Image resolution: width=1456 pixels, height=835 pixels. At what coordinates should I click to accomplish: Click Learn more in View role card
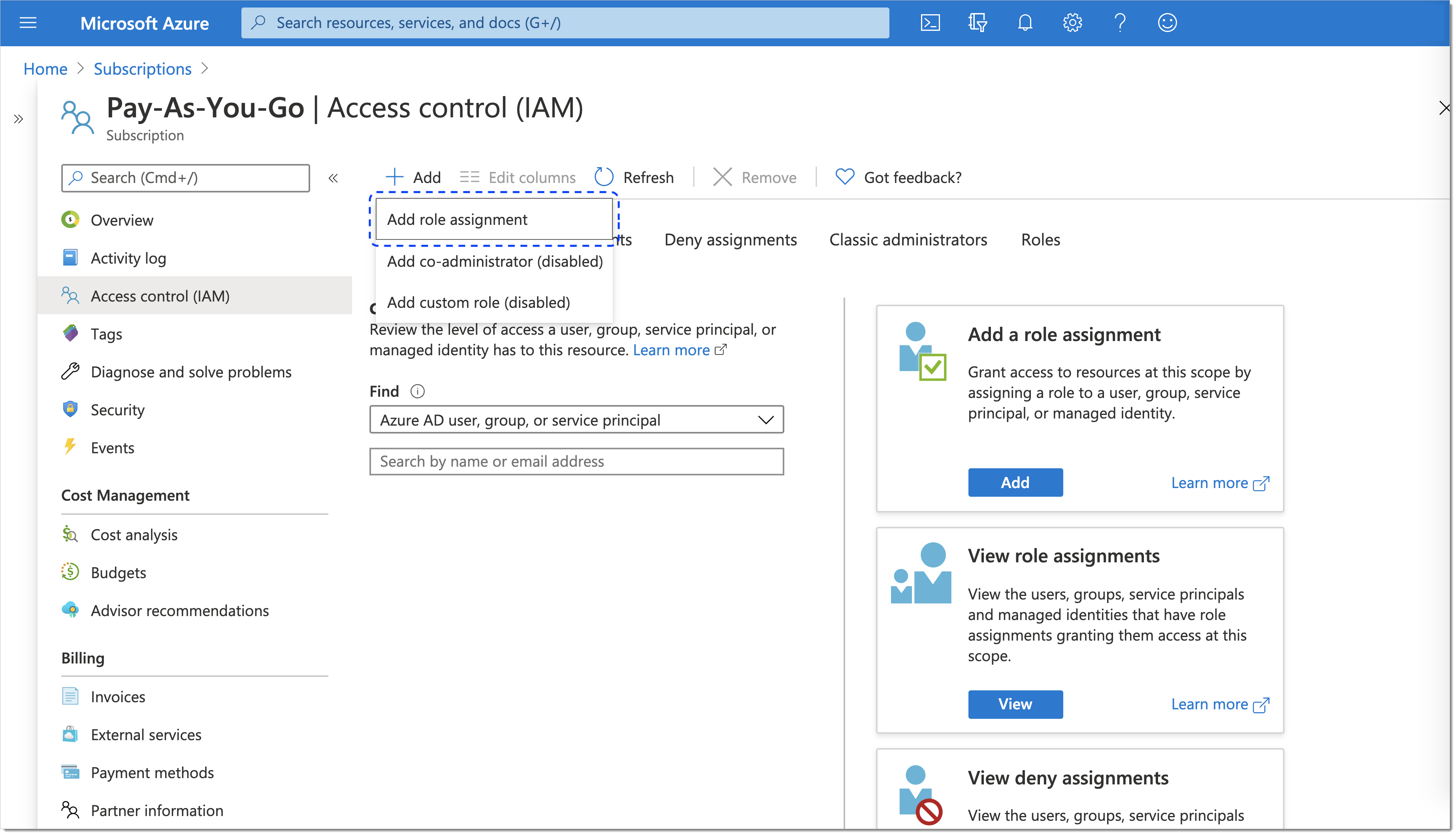tap(1220, 704)
